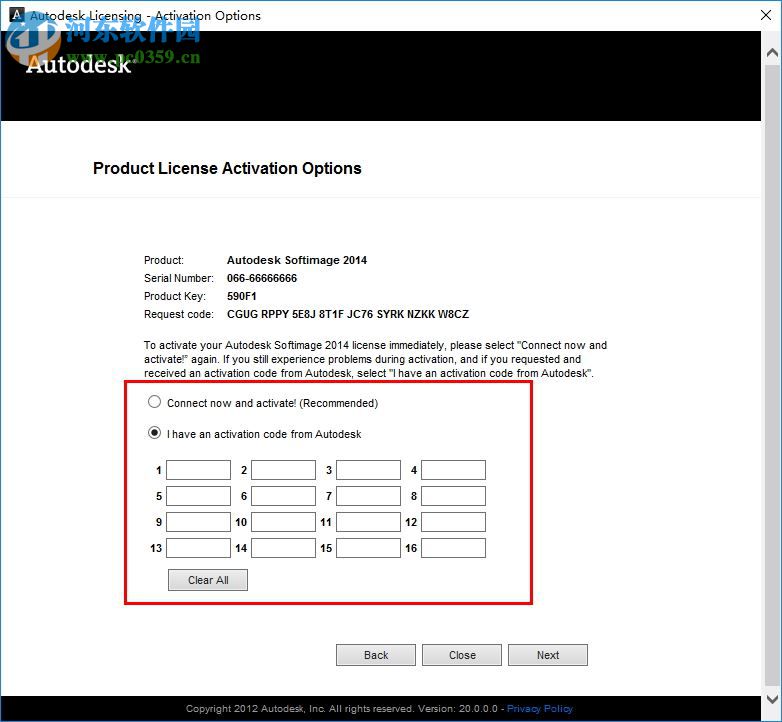Click the Clear All button
The width and height of the screenshot is (782, 722).
(208, 580)
